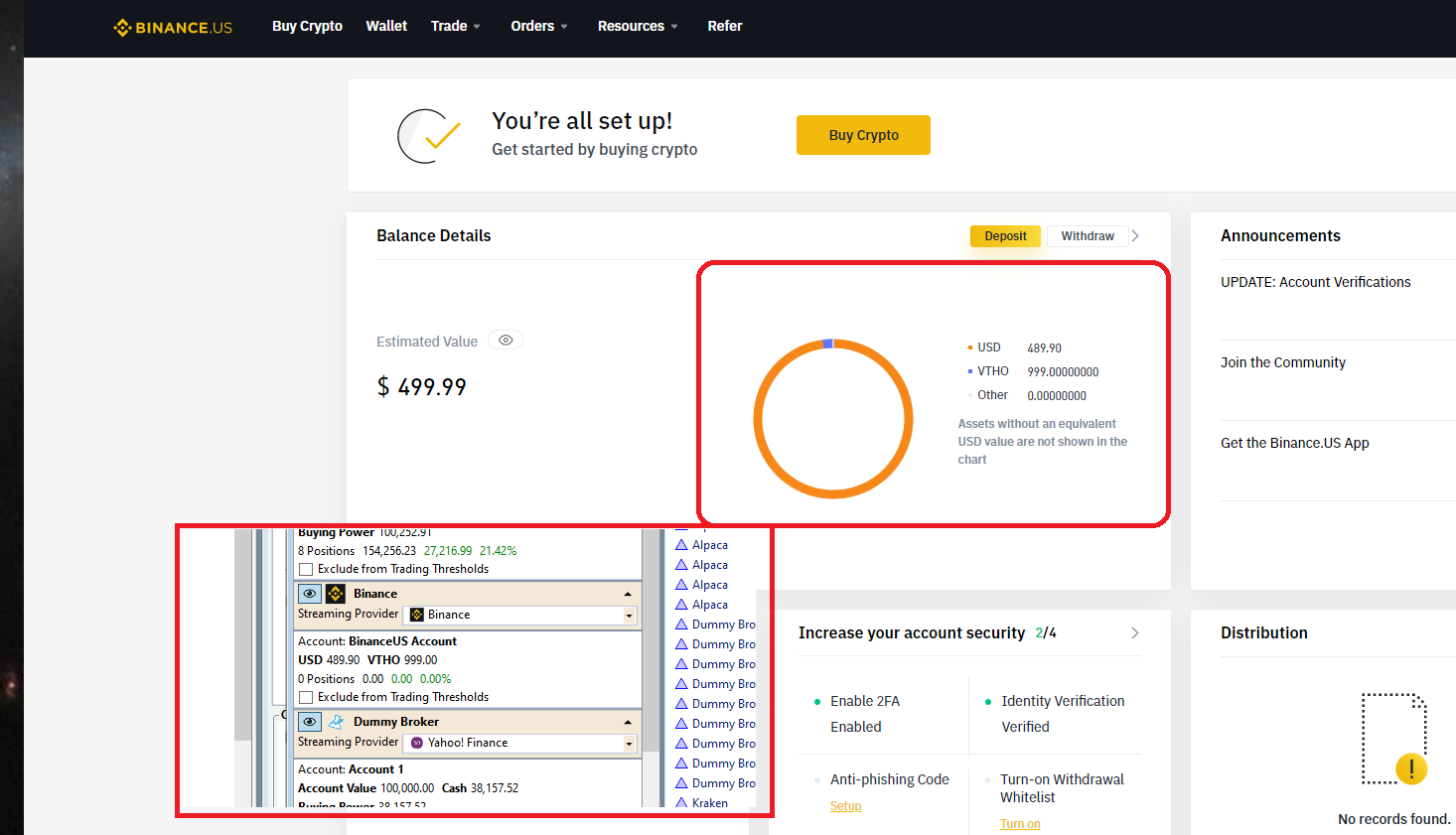Screen dimensions: 1456x835
Task: Open Get the Binance.US App announcement
Action: click(1295, 443)
